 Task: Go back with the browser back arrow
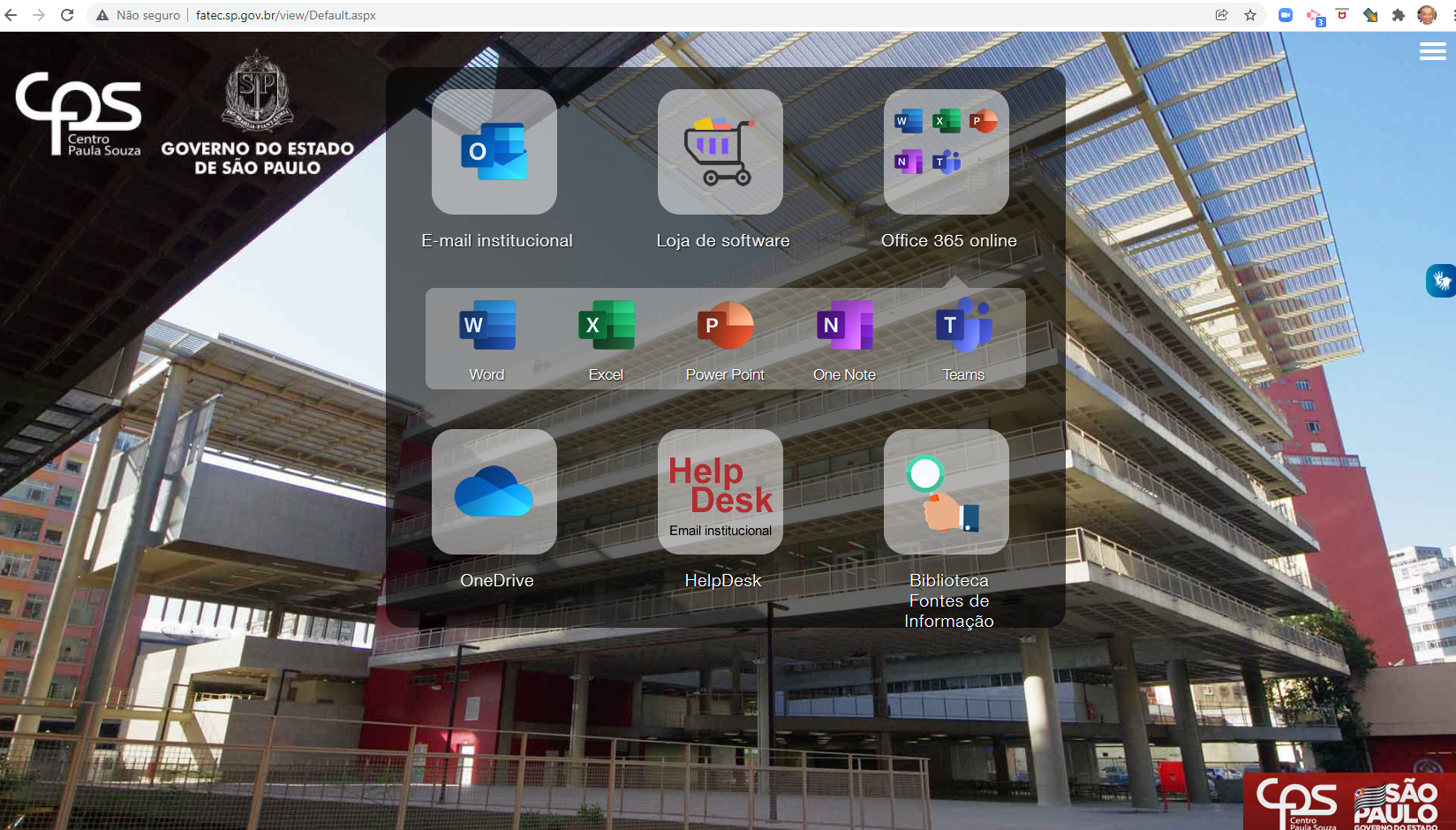point(11,15)
